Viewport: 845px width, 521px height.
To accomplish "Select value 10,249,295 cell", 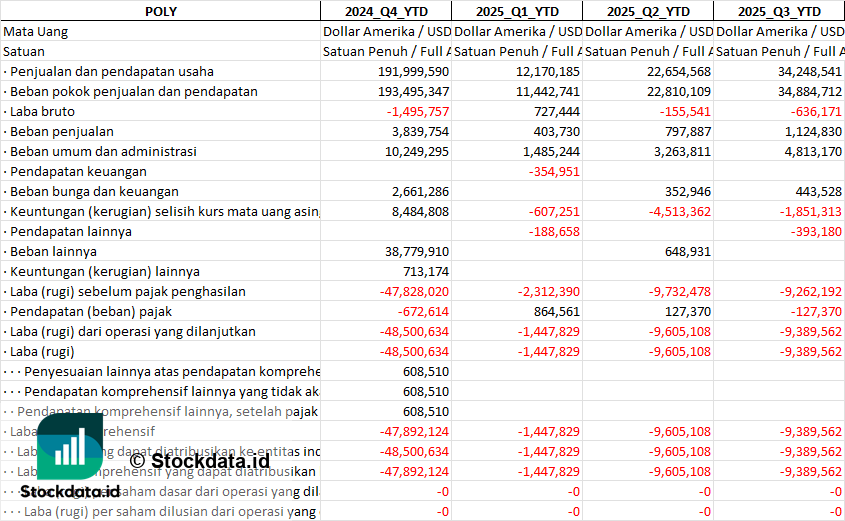I will coord(417,151).
